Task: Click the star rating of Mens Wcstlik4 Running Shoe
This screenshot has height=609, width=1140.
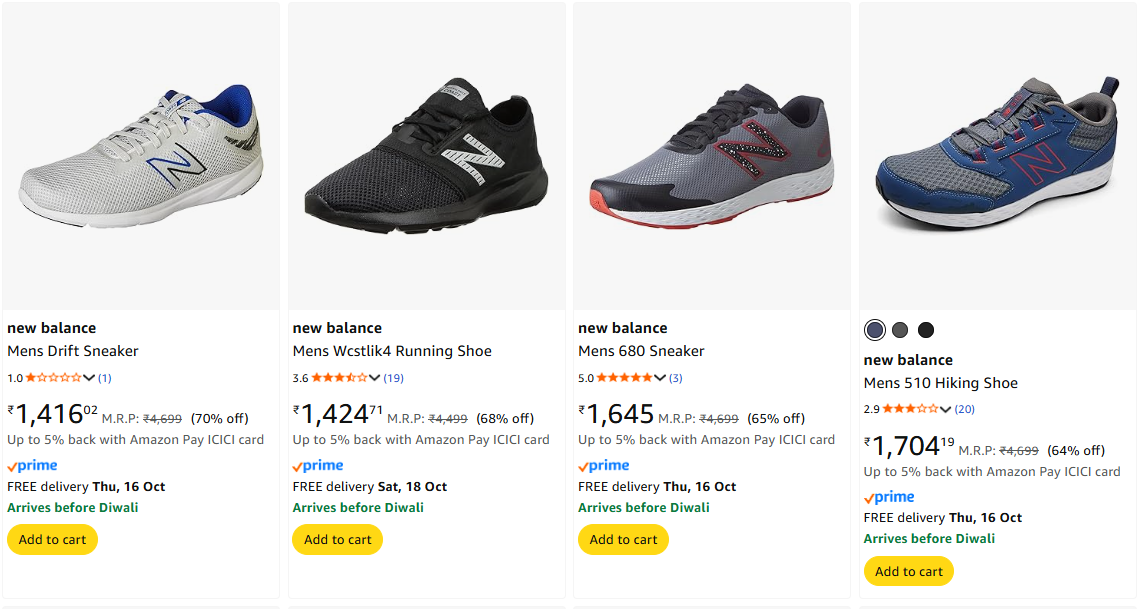Action: click(x=339, y=378)
